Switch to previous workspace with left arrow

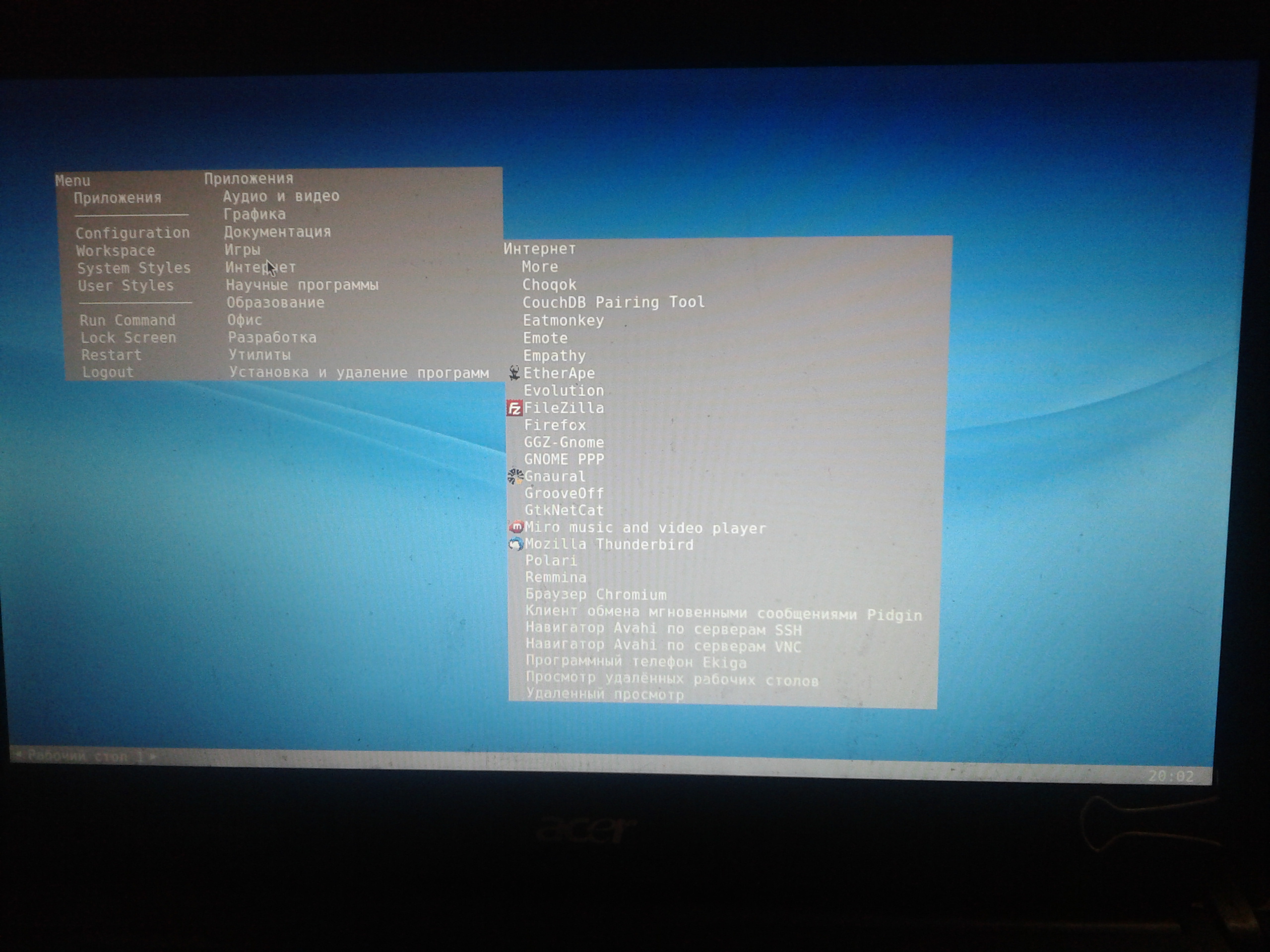[18, 755]
